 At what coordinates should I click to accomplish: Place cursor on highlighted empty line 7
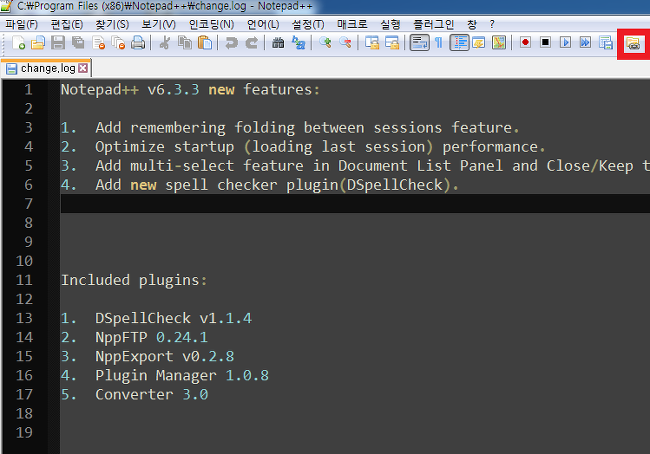pos(355,204)
